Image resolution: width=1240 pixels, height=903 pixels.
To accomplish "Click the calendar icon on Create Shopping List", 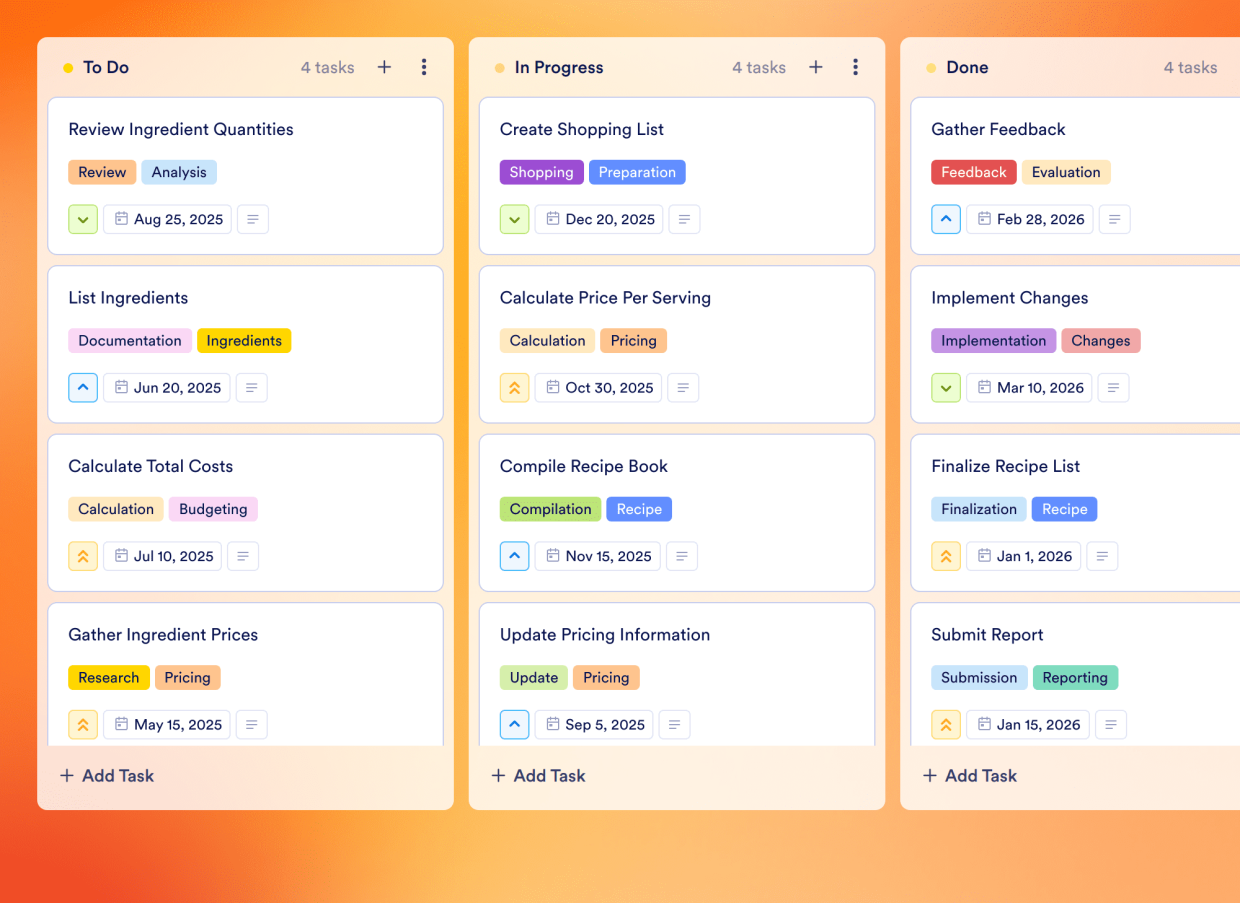I will click(x=555, y=219).
